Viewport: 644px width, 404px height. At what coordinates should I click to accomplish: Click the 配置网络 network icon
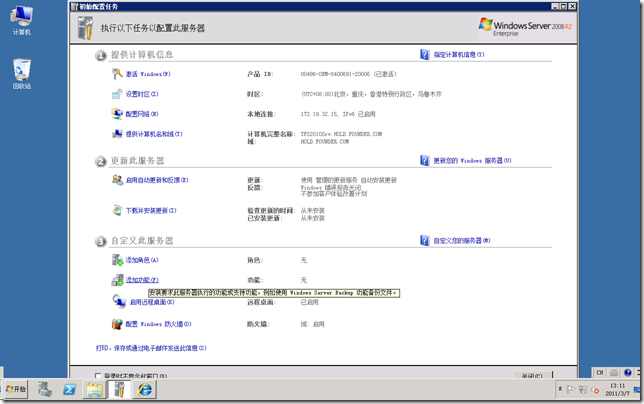pyautogui.click(x=117, y=114)
